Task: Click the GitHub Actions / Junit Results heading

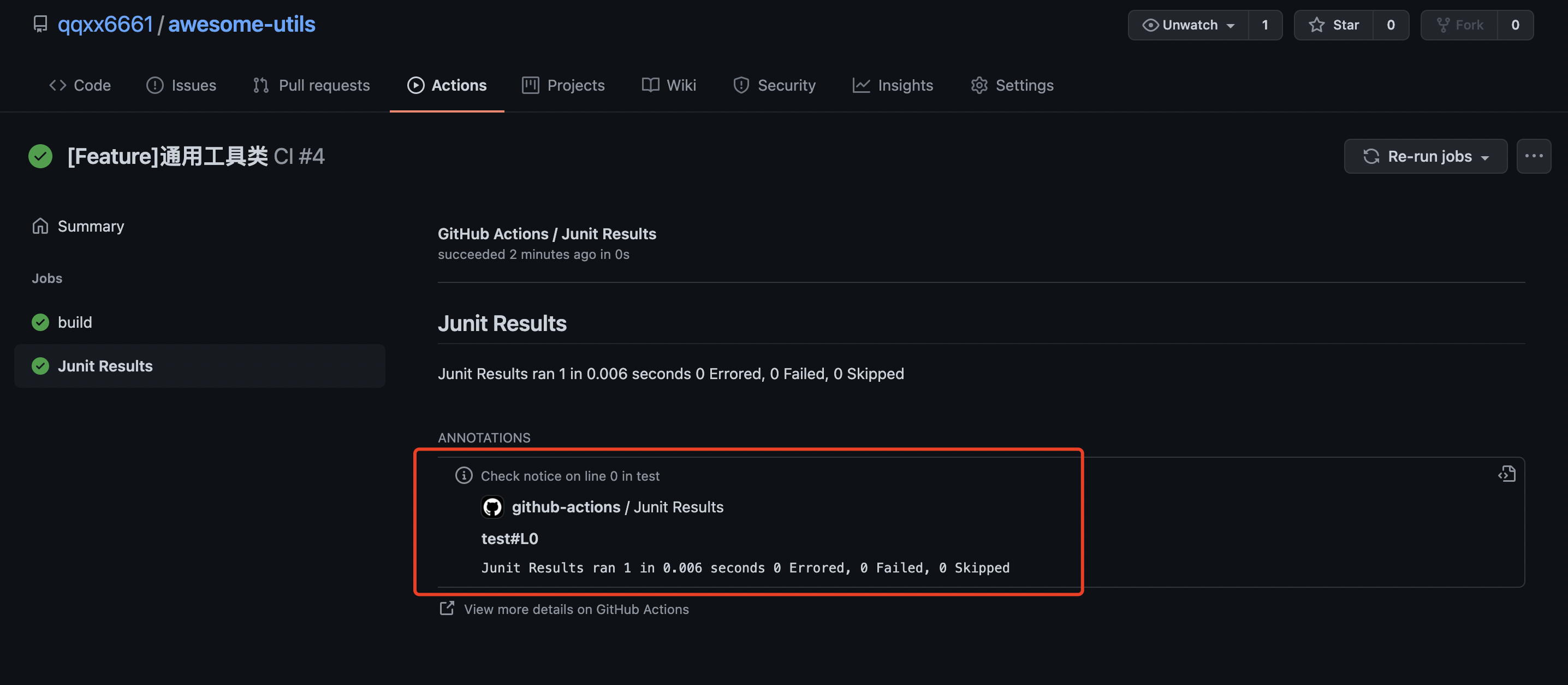Action: [x=547, y=234]
